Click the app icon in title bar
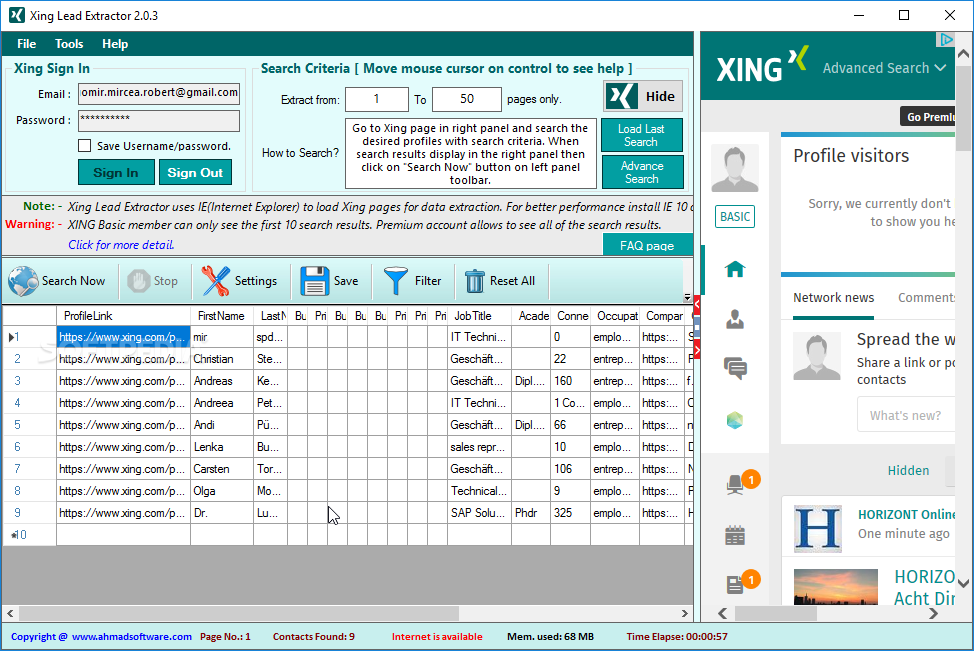The image size is (974, 651). coord(17,15)
